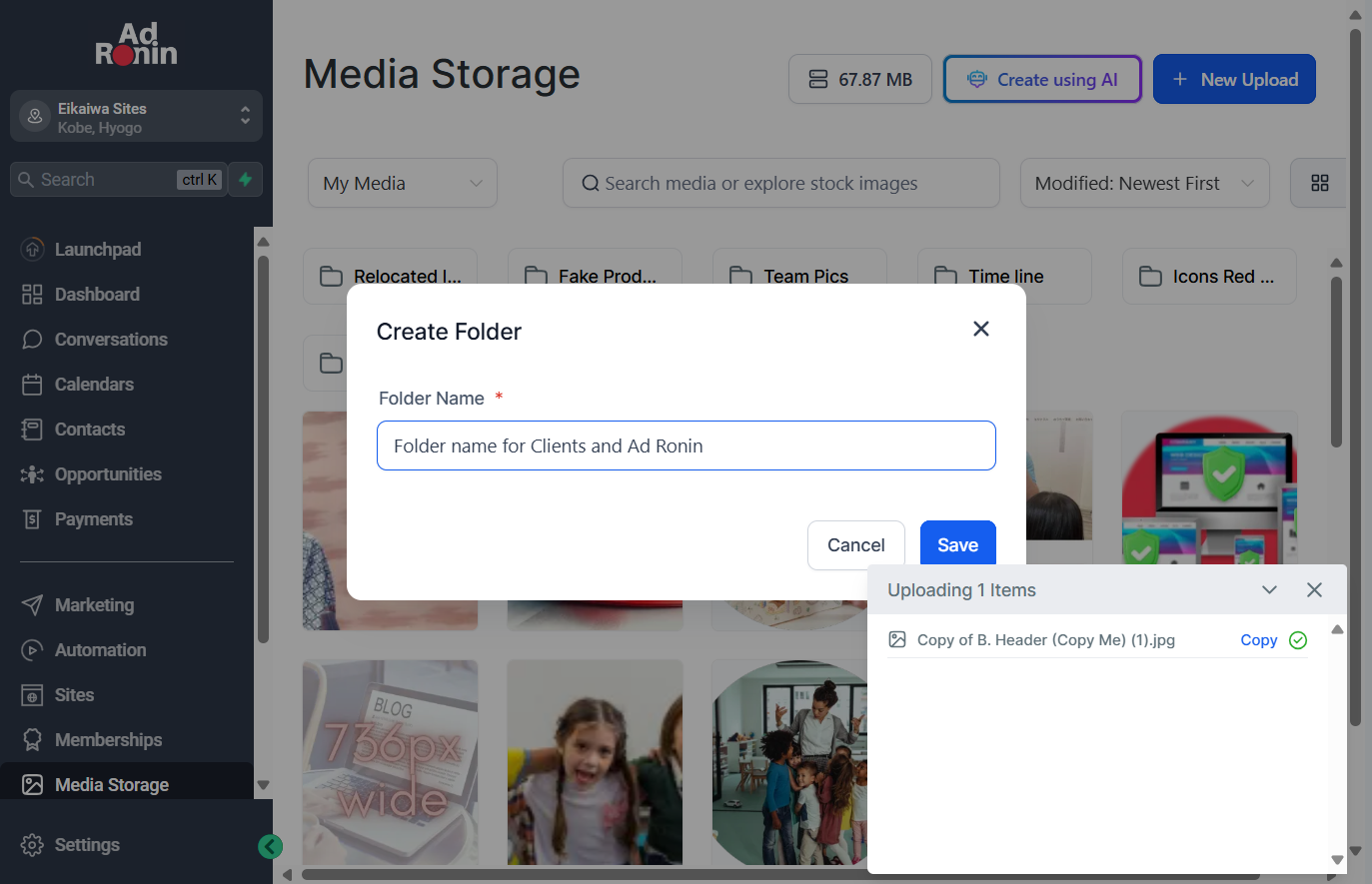1372x884 pixels.
Task: Click the search media or stock images field
Action: point(781,183)
